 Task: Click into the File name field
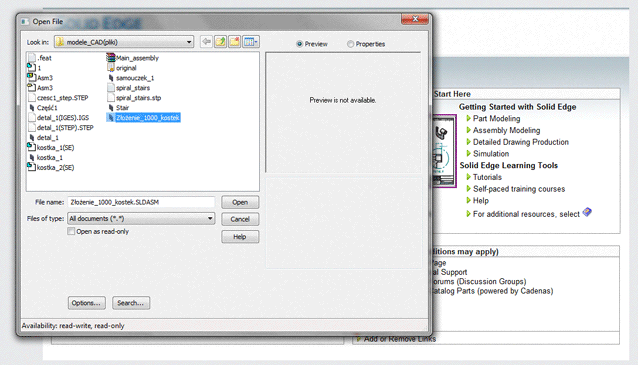coord(141,202)
